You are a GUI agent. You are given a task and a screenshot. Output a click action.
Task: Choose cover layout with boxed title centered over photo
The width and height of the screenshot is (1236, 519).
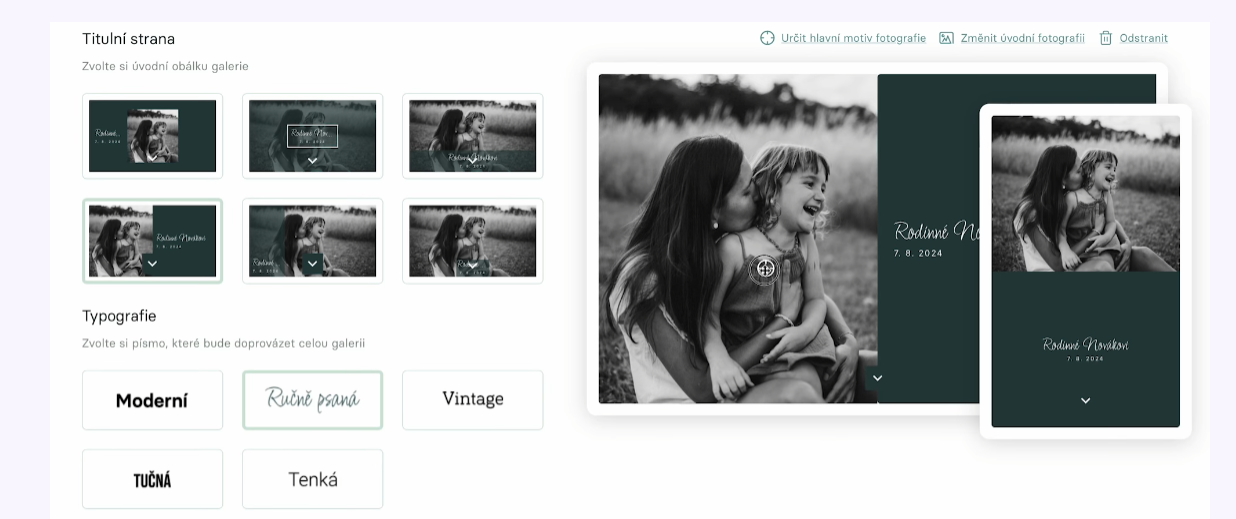(x=312, y=136)
